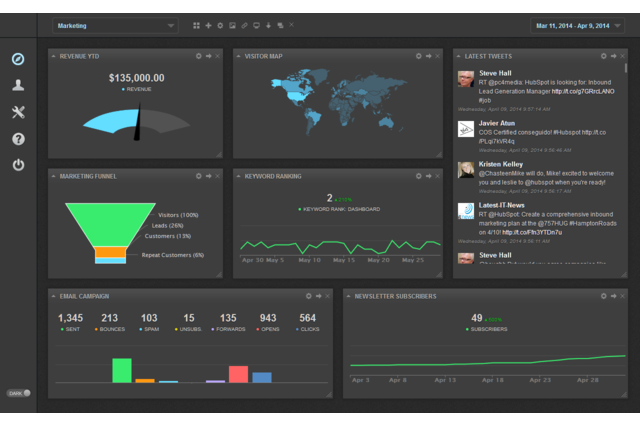
Task: Click the add widget plus icon in toolbar
Action: click(207, 25)
